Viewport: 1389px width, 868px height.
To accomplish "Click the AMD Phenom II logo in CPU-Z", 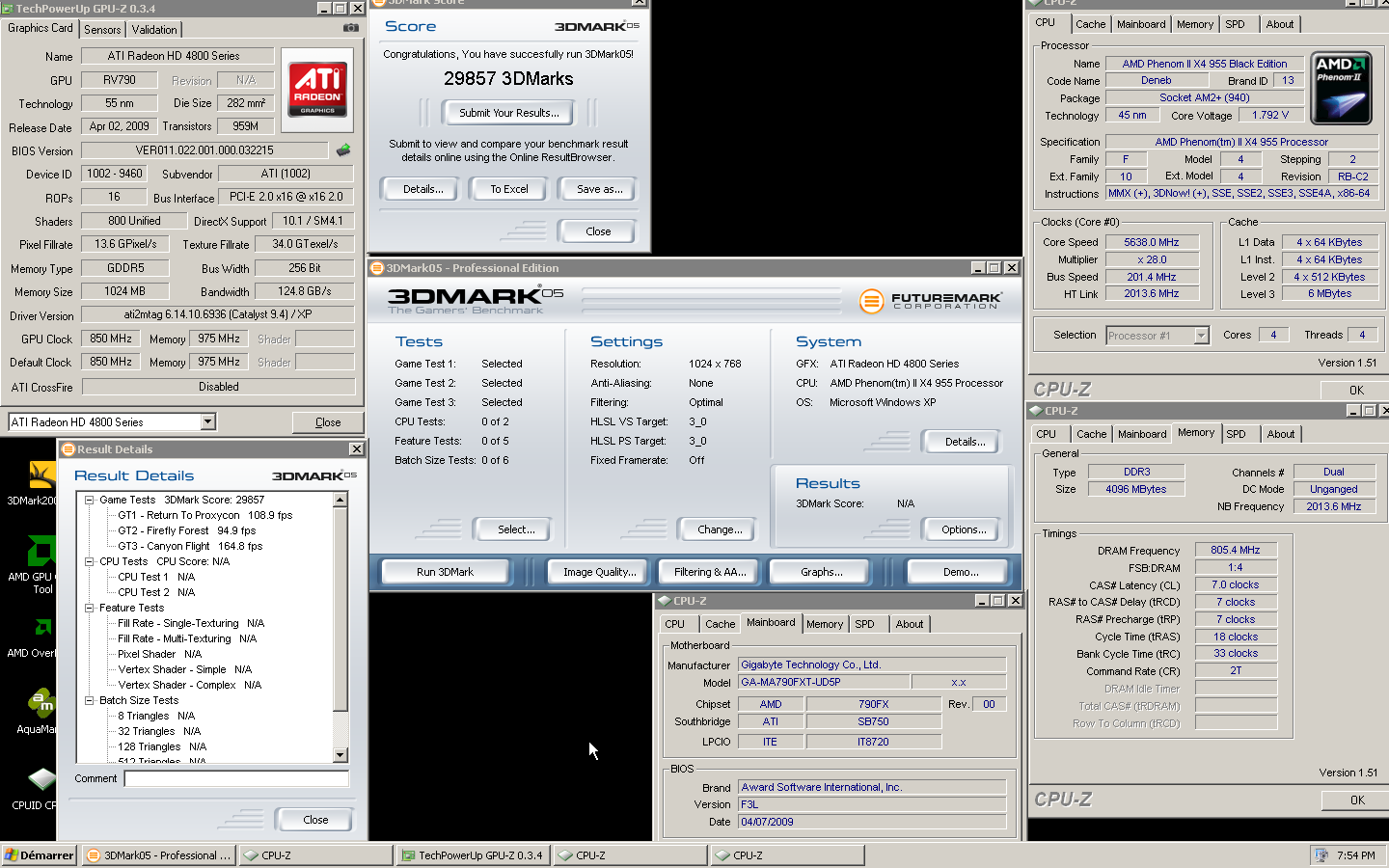I will 1342,89.
